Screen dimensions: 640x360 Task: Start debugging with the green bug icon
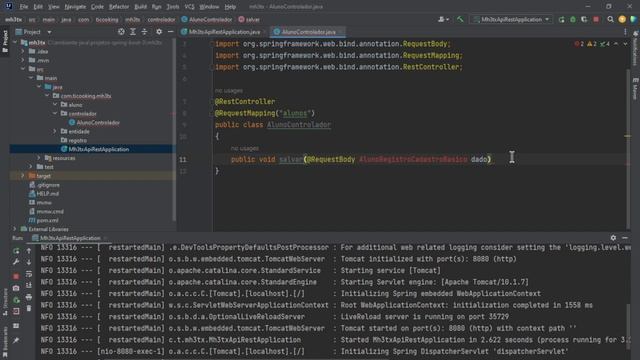point(573,19)
